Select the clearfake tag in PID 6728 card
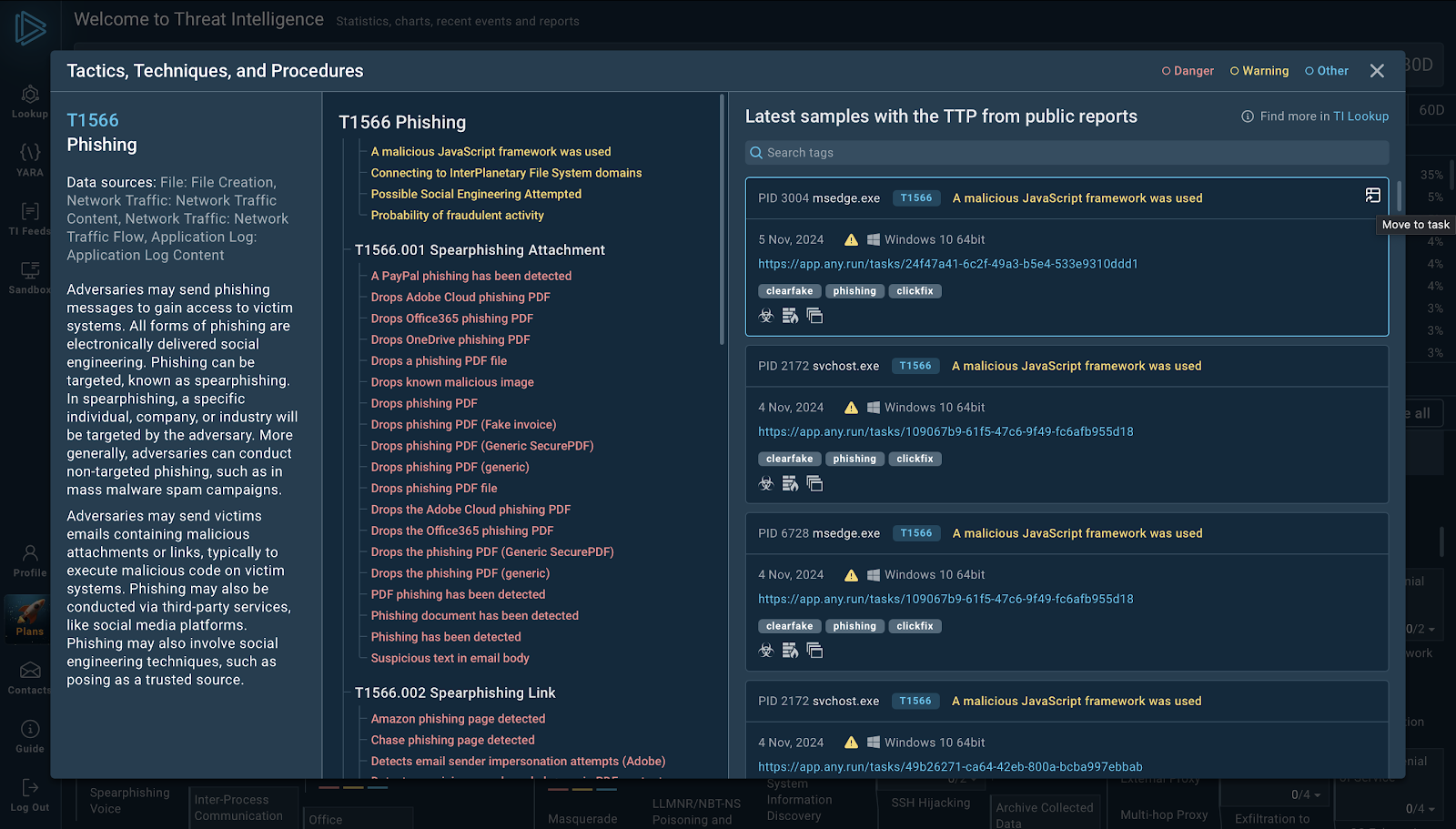Screen dimensions: 1456x829 [x=789, y=626]
